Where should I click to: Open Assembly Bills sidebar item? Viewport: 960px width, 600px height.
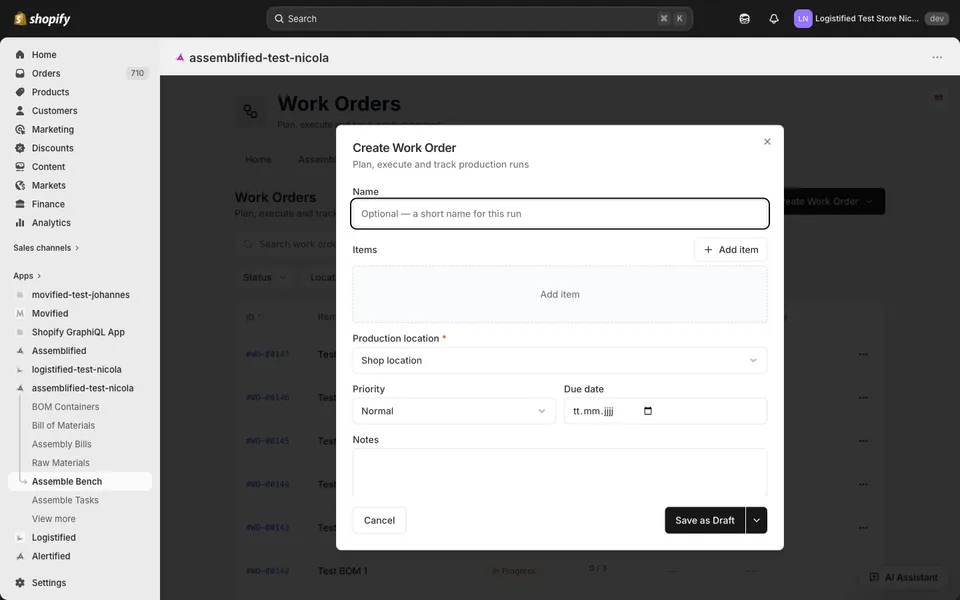[62, 444]
